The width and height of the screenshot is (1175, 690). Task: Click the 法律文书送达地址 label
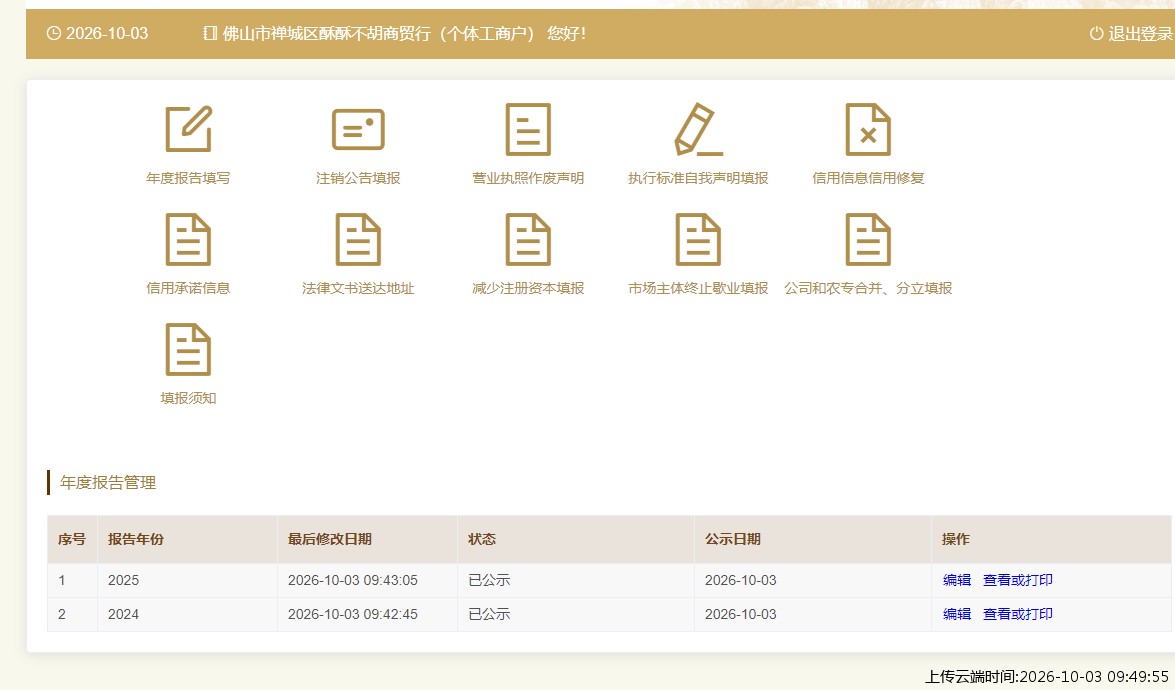[x=358, y=288]
